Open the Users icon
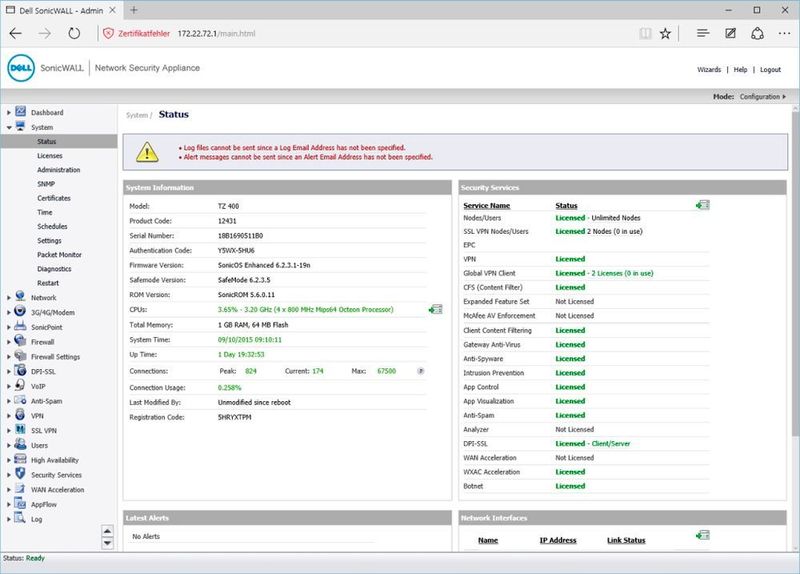 click(x=20, y=444)
